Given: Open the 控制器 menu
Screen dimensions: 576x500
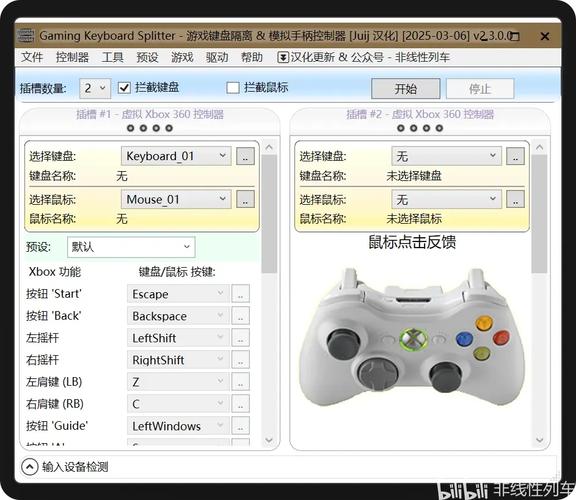Looking at the screenshot, I should [x=72, y=57].
